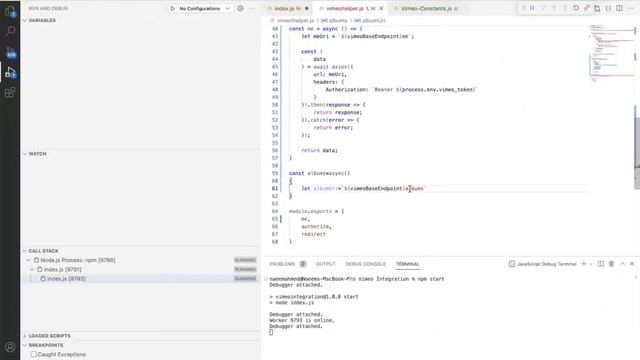640x360 pixels.
Task: Step out in debug toolbar
Action: coord(565,8)
